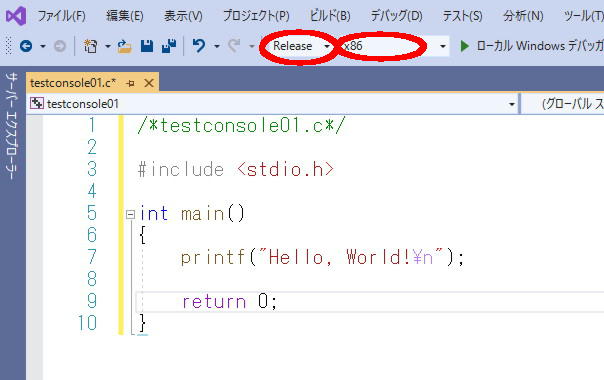Click the Visual Studio logo icon
The image size is (604, 380).
16,16
